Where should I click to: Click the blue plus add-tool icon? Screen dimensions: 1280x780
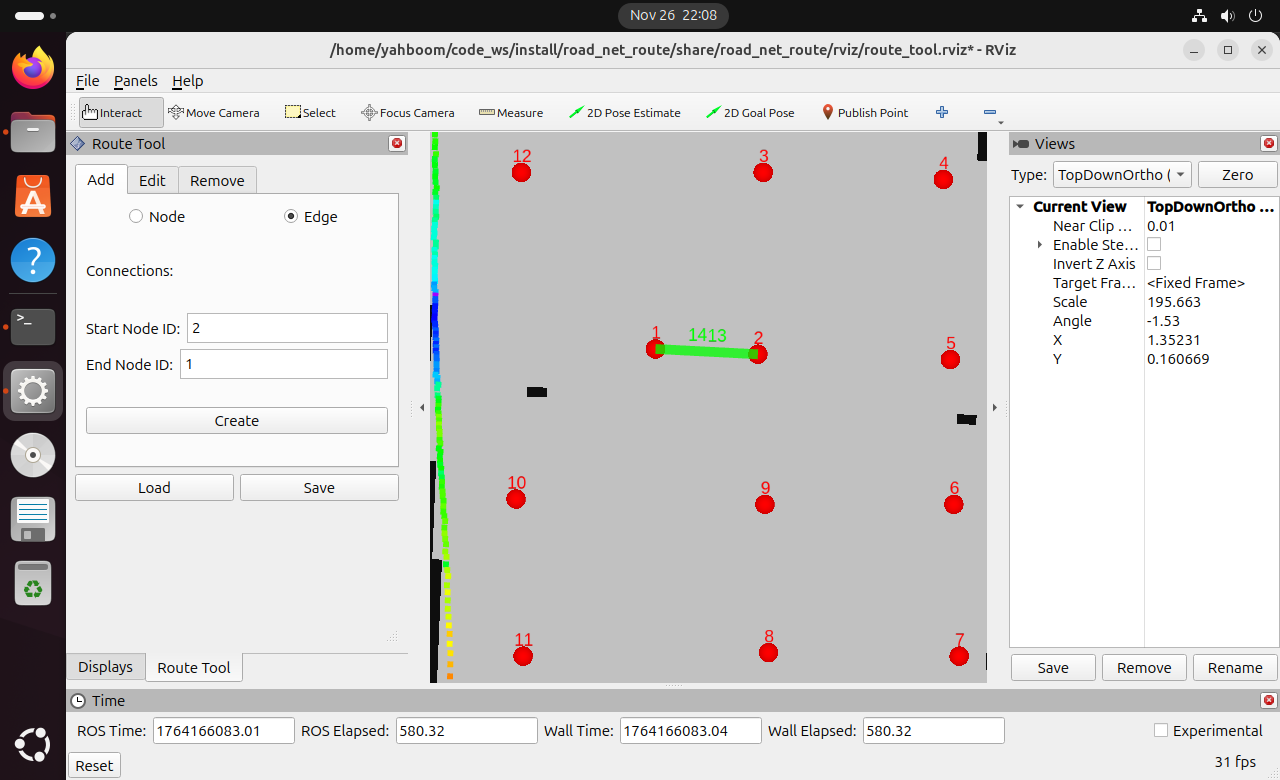[x=942, y=113]
